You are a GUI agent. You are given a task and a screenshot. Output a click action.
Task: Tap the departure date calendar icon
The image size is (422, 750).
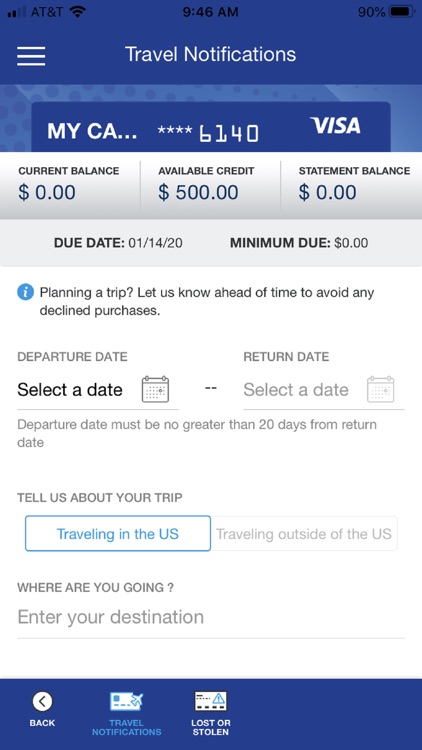pyautogui.click(x=155, y=389)
